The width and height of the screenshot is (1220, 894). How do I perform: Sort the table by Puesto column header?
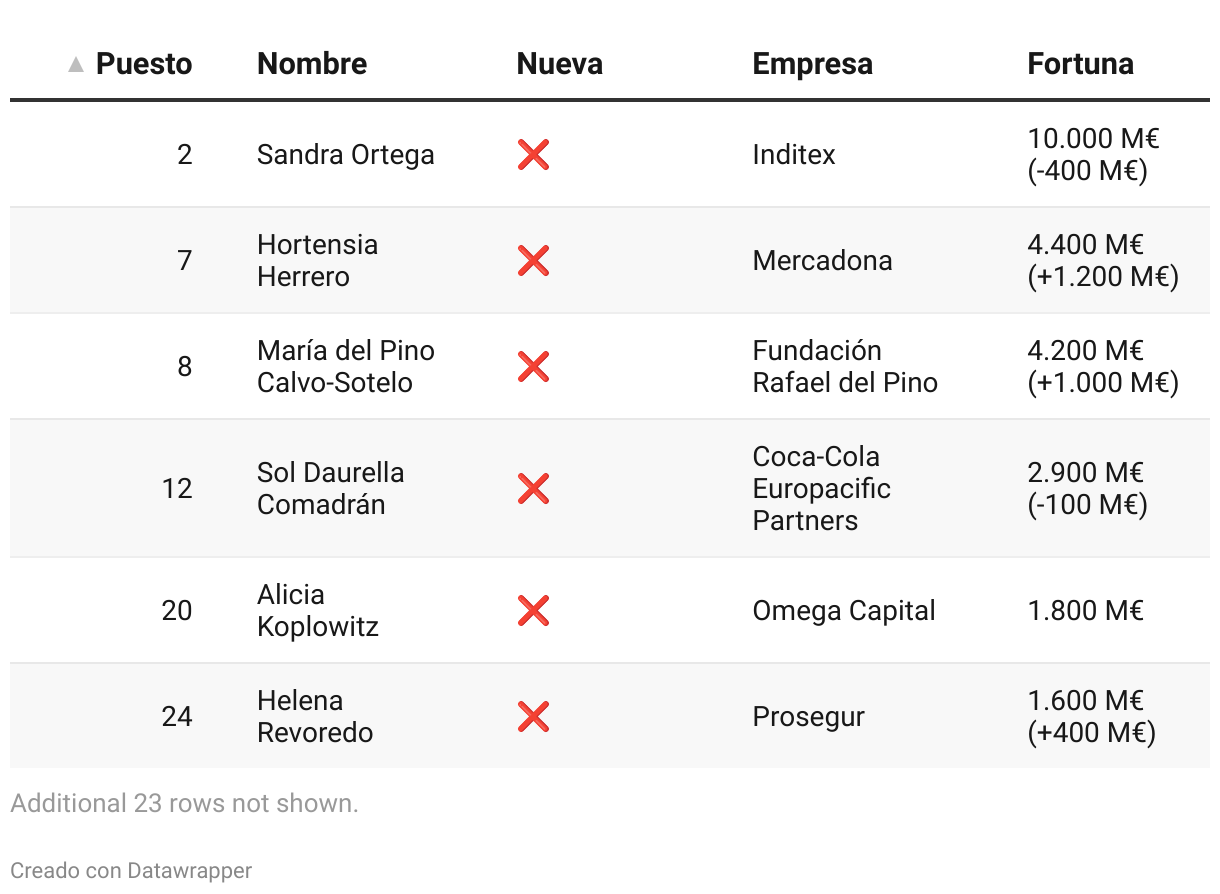click(143, 64)
